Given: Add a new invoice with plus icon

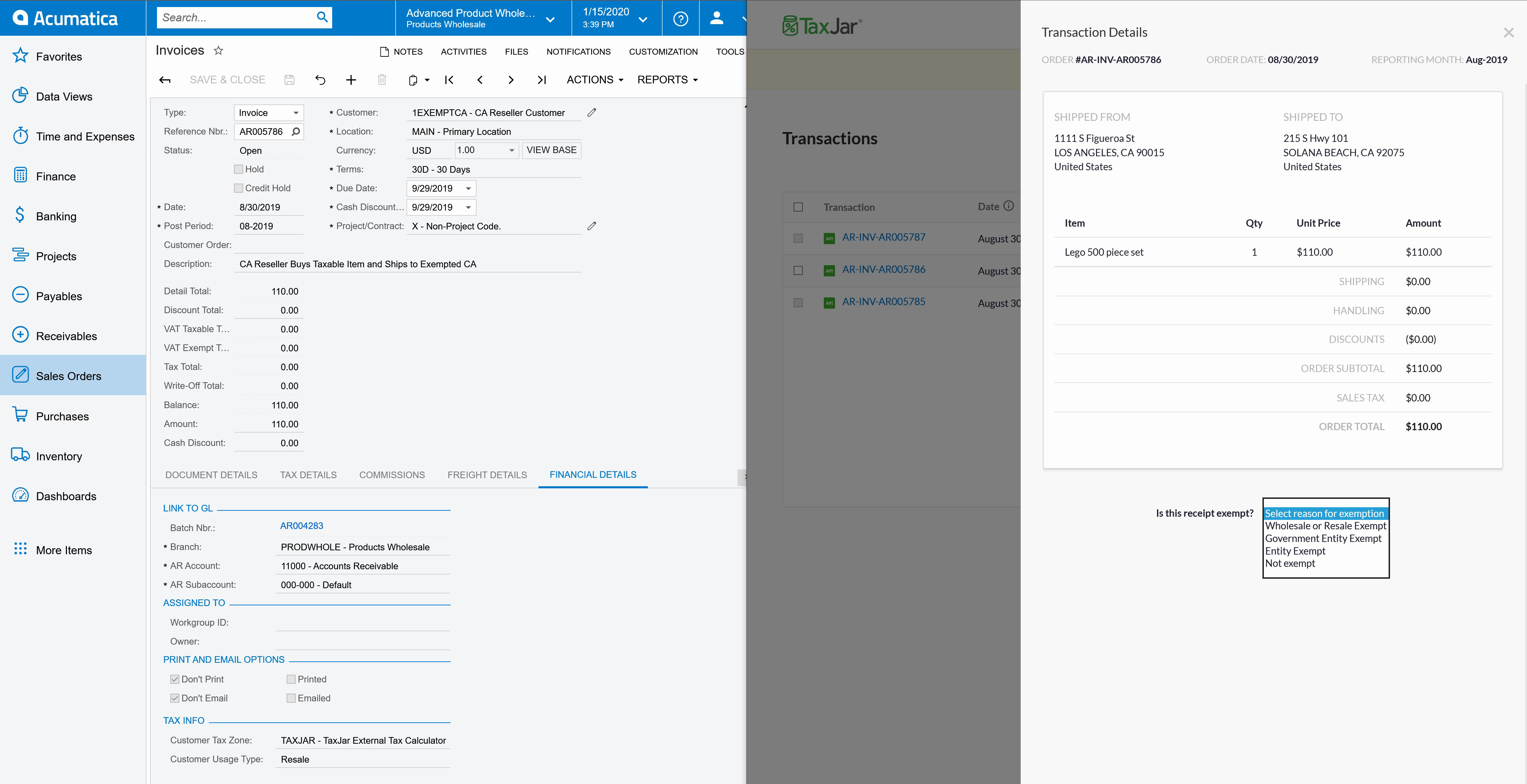Looking at the screenshot, I should [351, 80].
